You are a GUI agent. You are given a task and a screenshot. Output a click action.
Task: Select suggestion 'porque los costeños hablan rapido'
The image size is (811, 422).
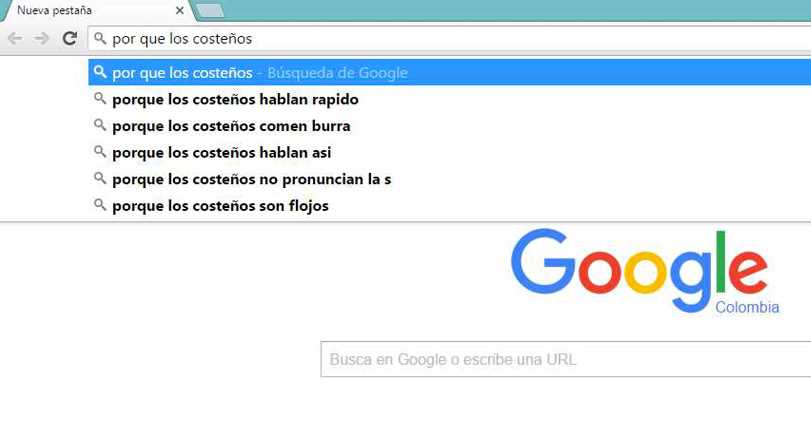click(x=449, y=99)
